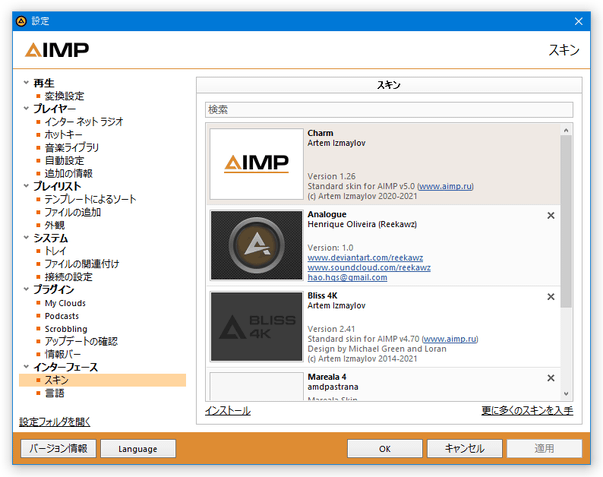This screenshot has height=477, width=603.
Task: Click the 検索 skin search field
Action: pyautogui.click(x=389, y=110)
